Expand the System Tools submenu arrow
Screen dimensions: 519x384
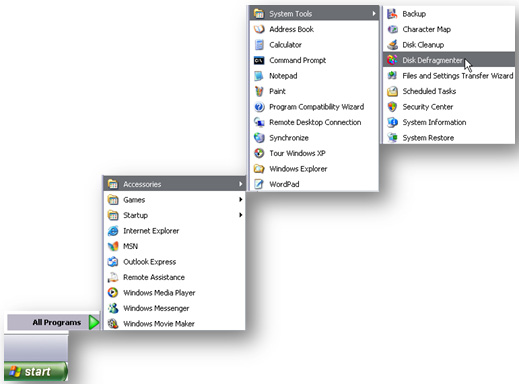(x=374, y=13)
